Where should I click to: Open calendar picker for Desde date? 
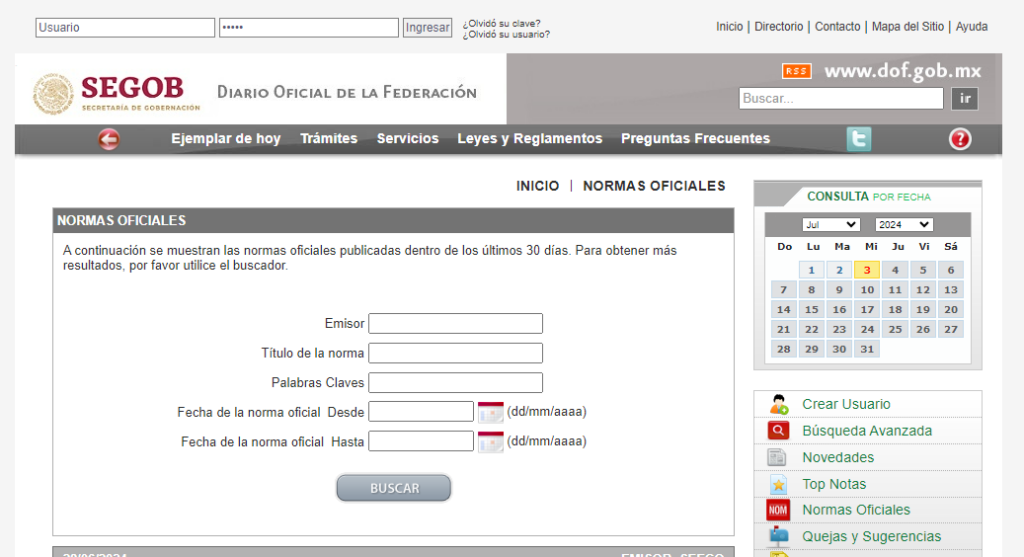(490, 412)
